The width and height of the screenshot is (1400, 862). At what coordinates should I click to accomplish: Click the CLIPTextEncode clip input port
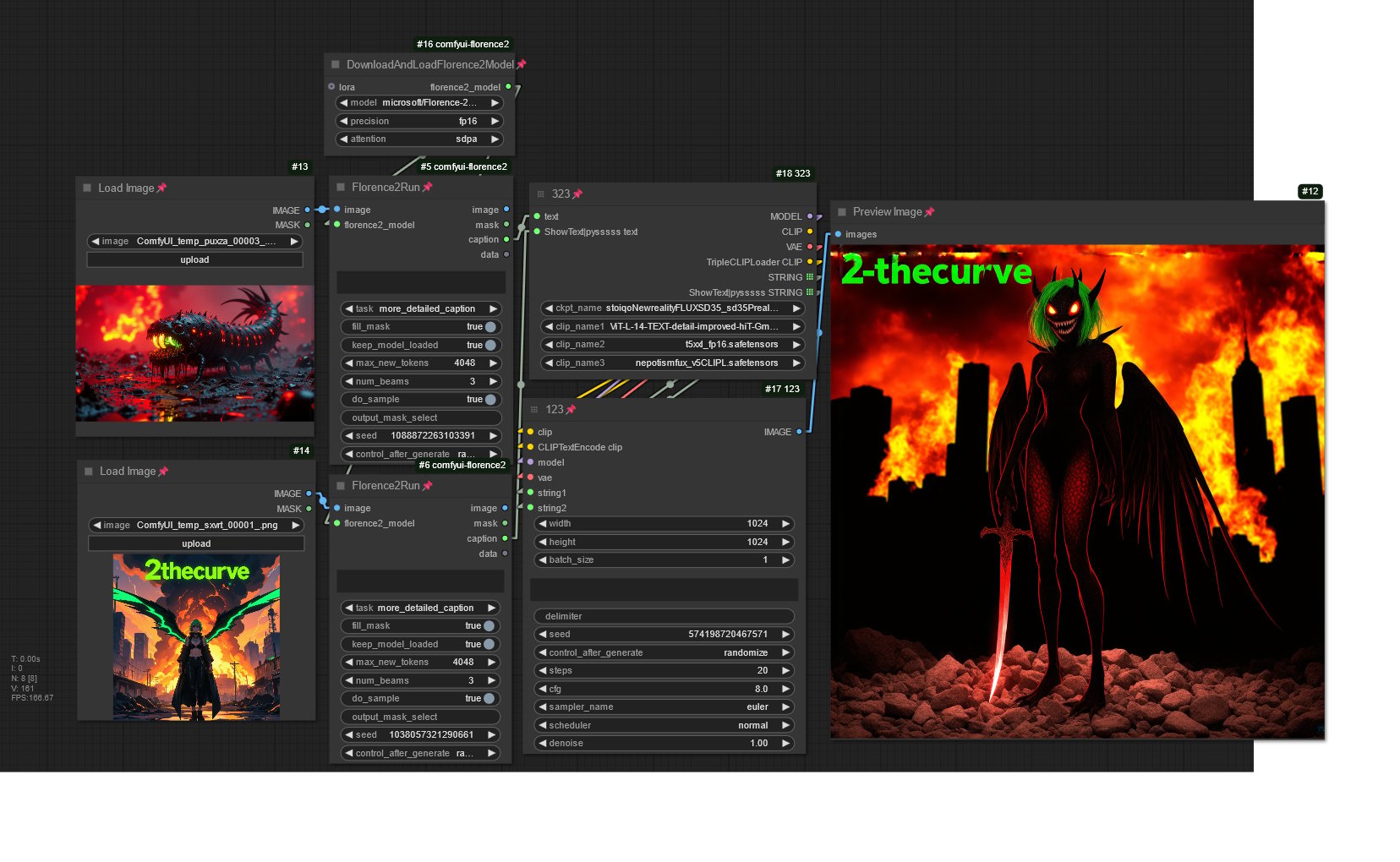pos(530,447)
